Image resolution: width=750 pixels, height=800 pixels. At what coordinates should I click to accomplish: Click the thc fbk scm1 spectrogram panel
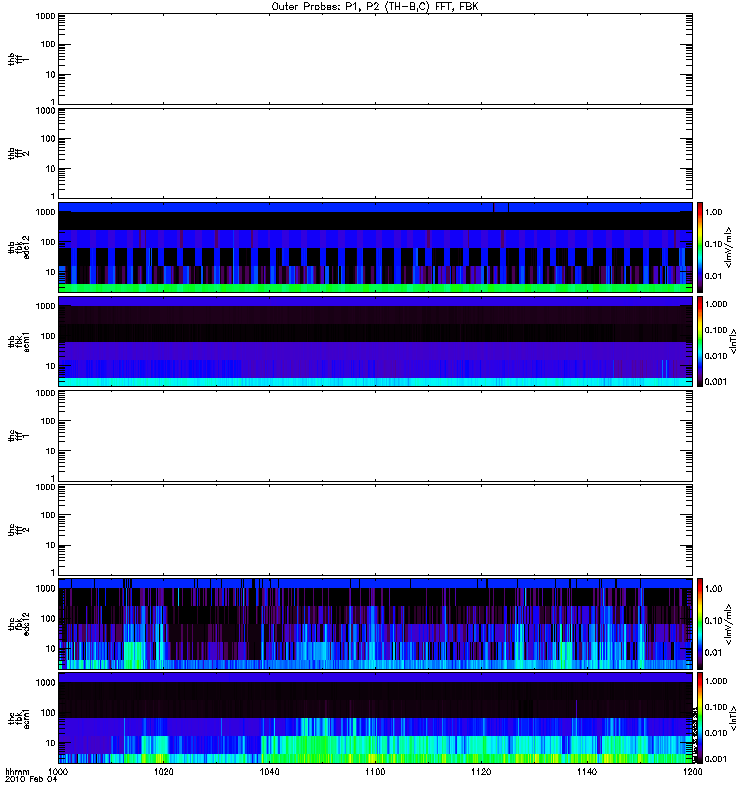pyautogui.click(x=375, y=718)
